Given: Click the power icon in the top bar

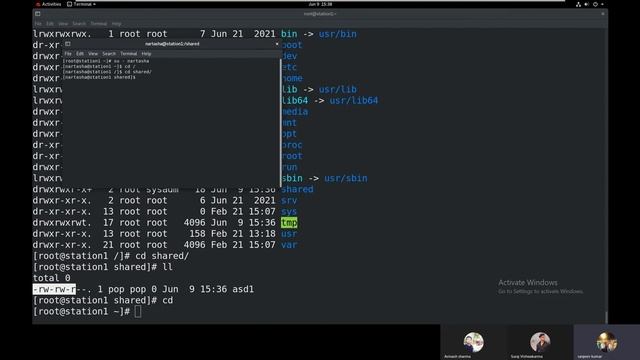Looking at the screenshot, I should (595, 4).
